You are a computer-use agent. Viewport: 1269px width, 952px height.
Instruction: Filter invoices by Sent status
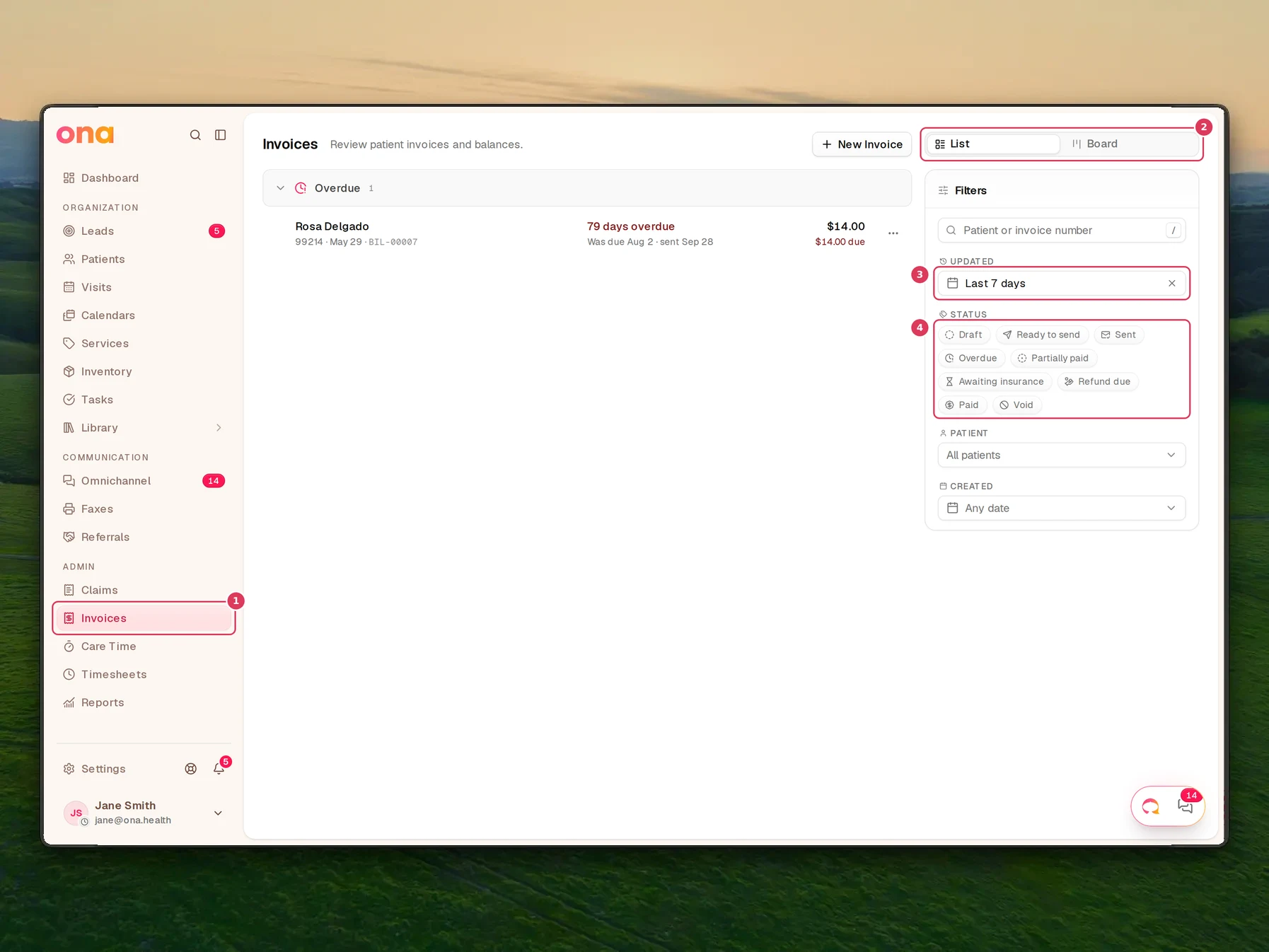coord(1118,335)
